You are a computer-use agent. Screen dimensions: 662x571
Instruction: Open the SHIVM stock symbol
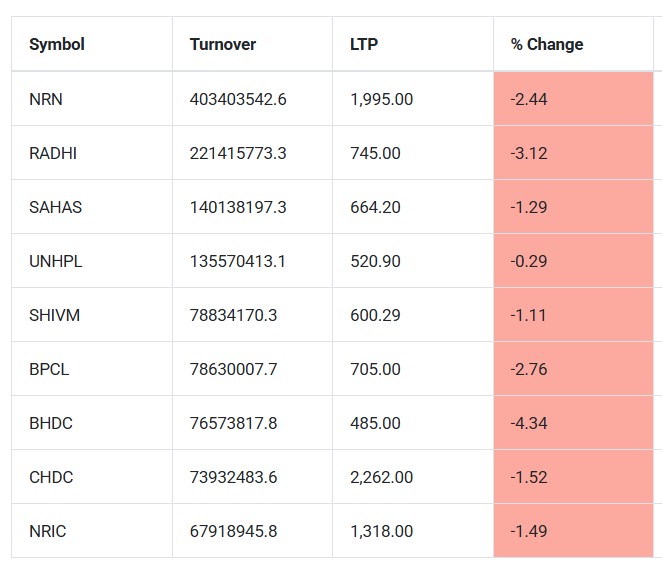pyautogui.click(x=55, y=315)
